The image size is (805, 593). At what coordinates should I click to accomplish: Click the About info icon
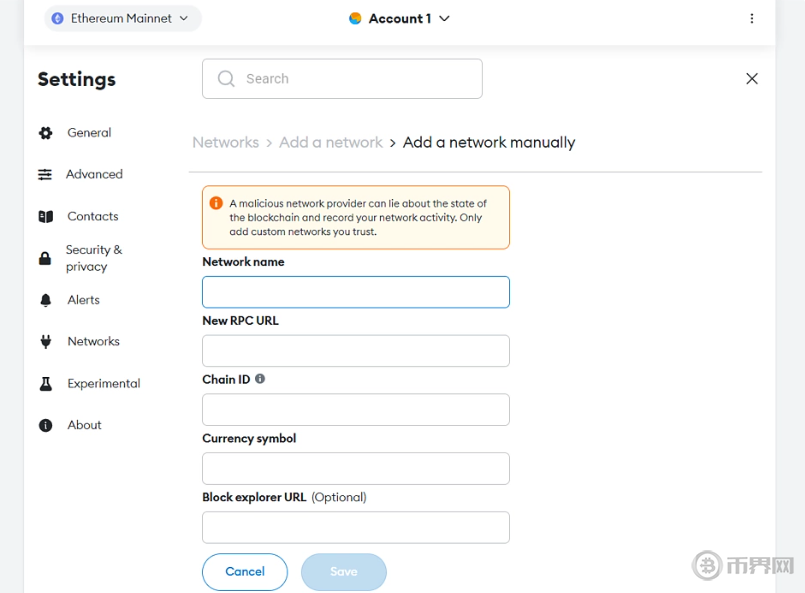45,426
